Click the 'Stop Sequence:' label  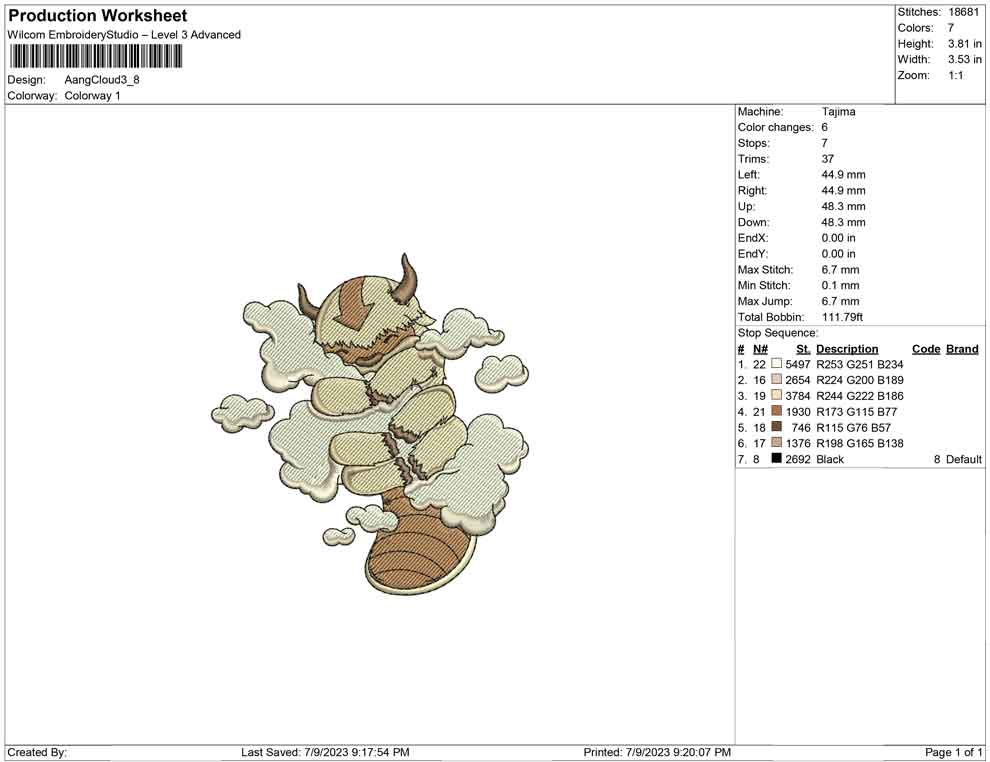pyautogui.click(x=778, y=333)
